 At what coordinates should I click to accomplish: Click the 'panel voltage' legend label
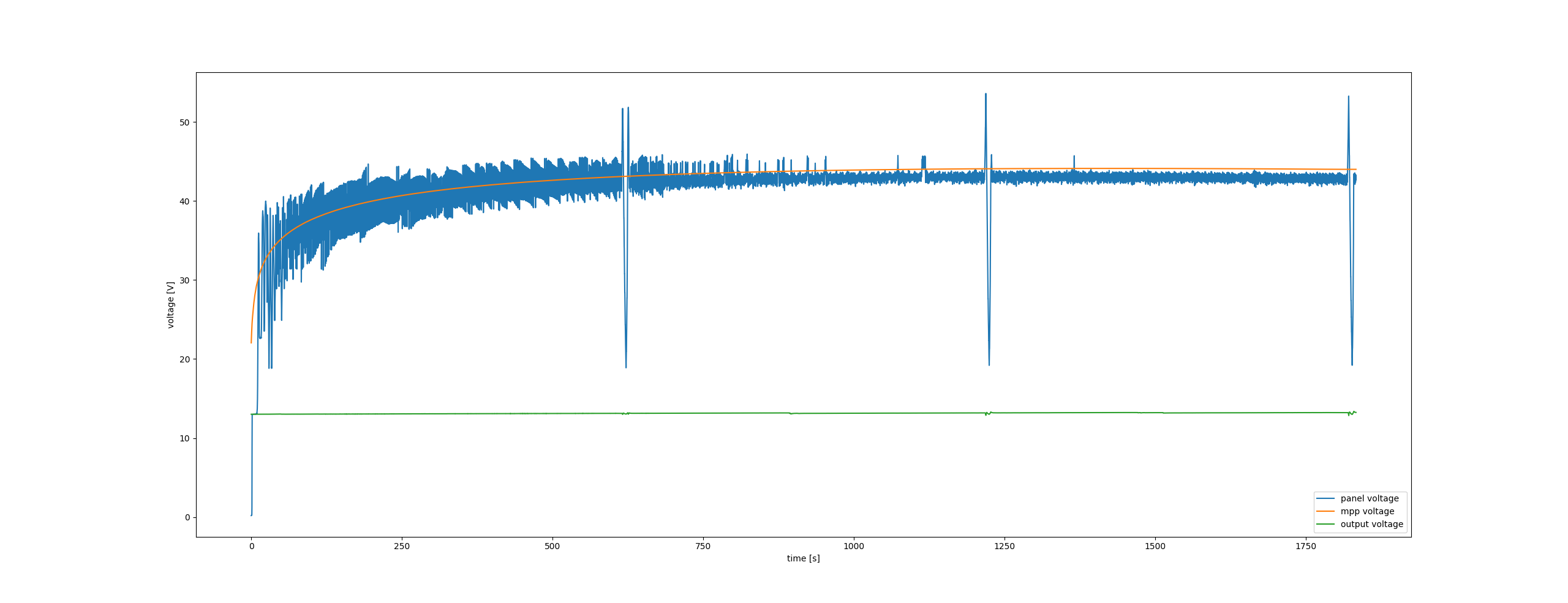pos(1370,498)
